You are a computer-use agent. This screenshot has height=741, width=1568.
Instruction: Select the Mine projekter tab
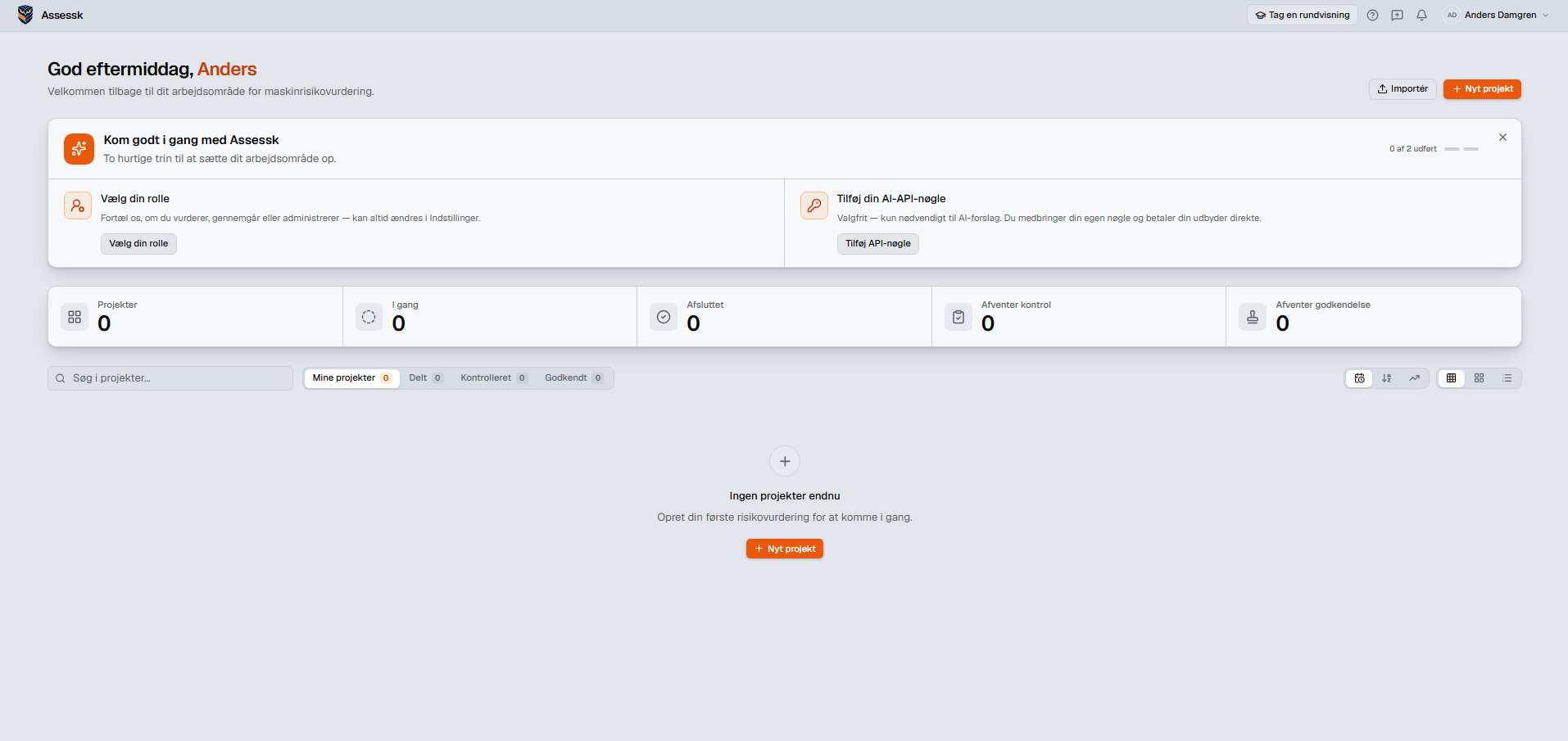(x=351, y=378)
